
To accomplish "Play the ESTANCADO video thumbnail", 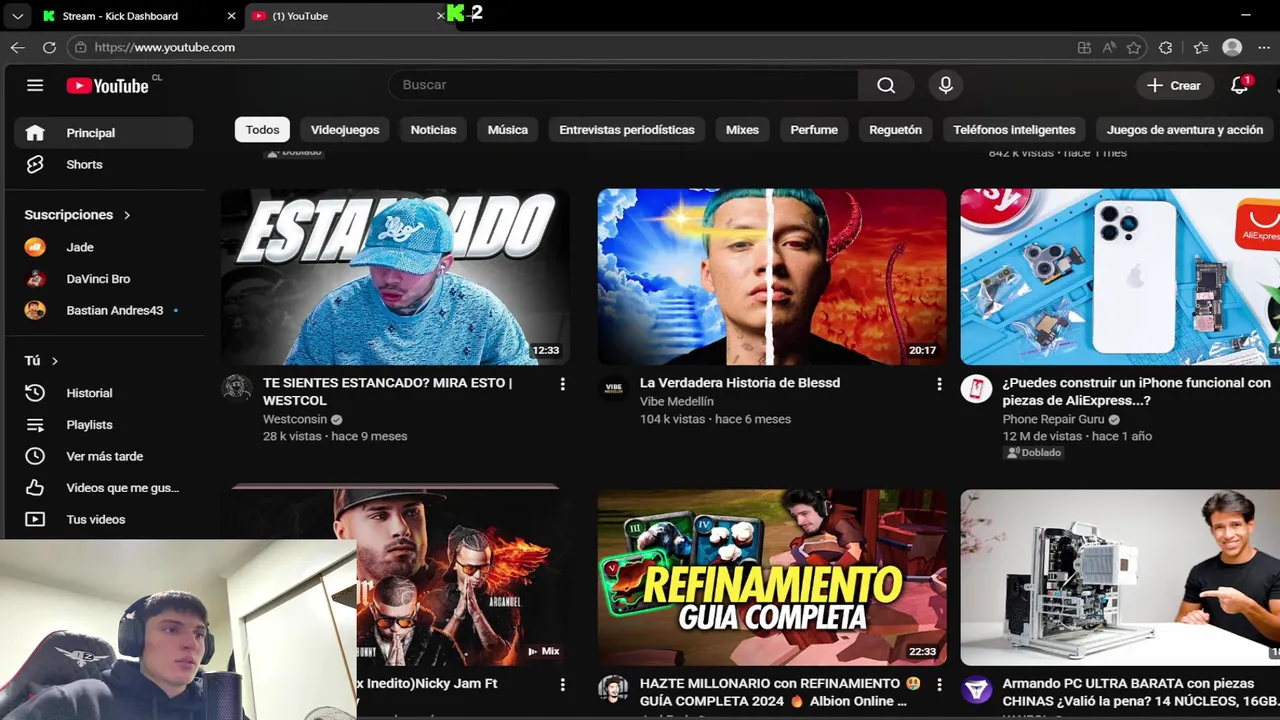I will pyautogui.click(x=395, y=277).
